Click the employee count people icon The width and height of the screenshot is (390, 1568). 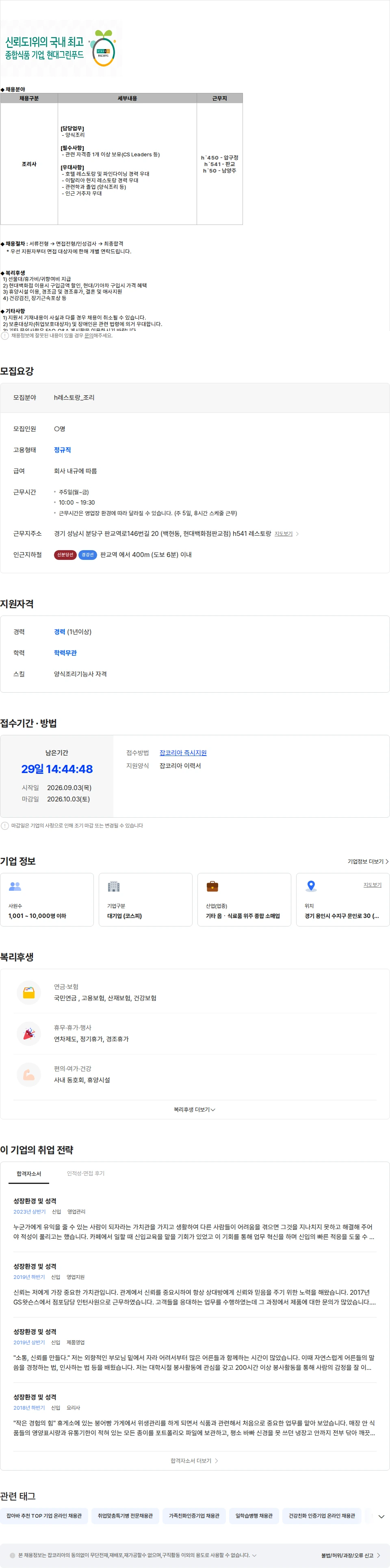[x=15, y=886]
